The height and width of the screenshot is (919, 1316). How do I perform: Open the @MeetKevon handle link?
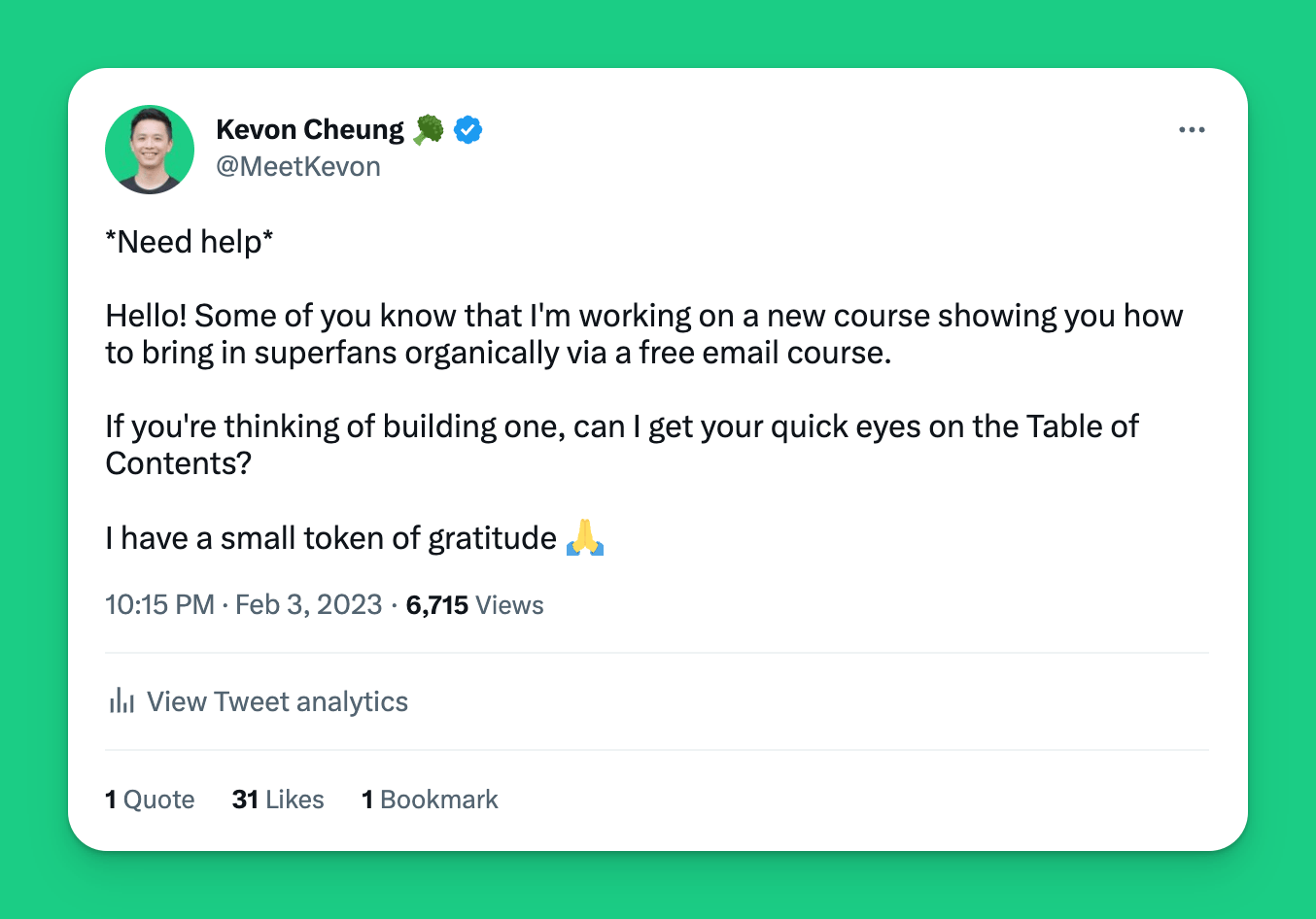(x=298, y=166)
